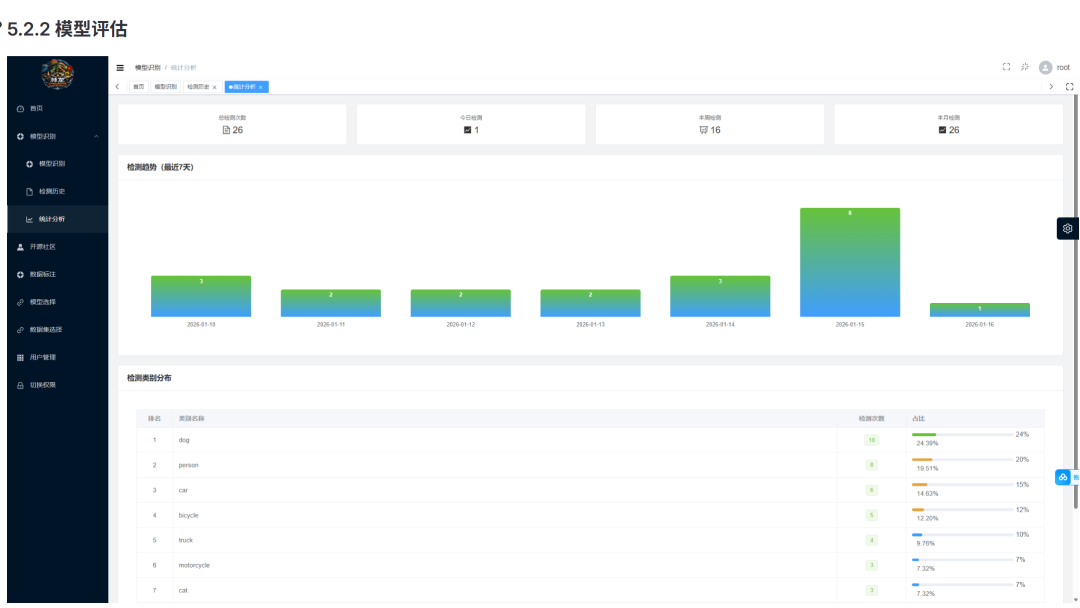Click the icon in the 本周检测 card

tap(703, 130)
